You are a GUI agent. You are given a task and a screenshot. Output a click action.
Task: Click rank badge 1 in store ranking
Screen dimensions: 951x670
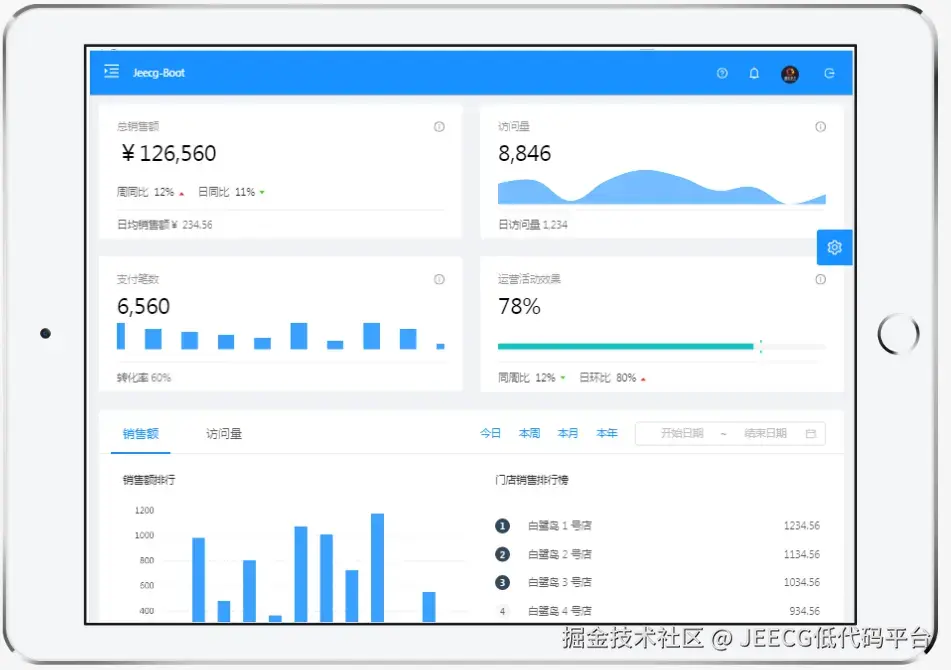click(502, 526)
